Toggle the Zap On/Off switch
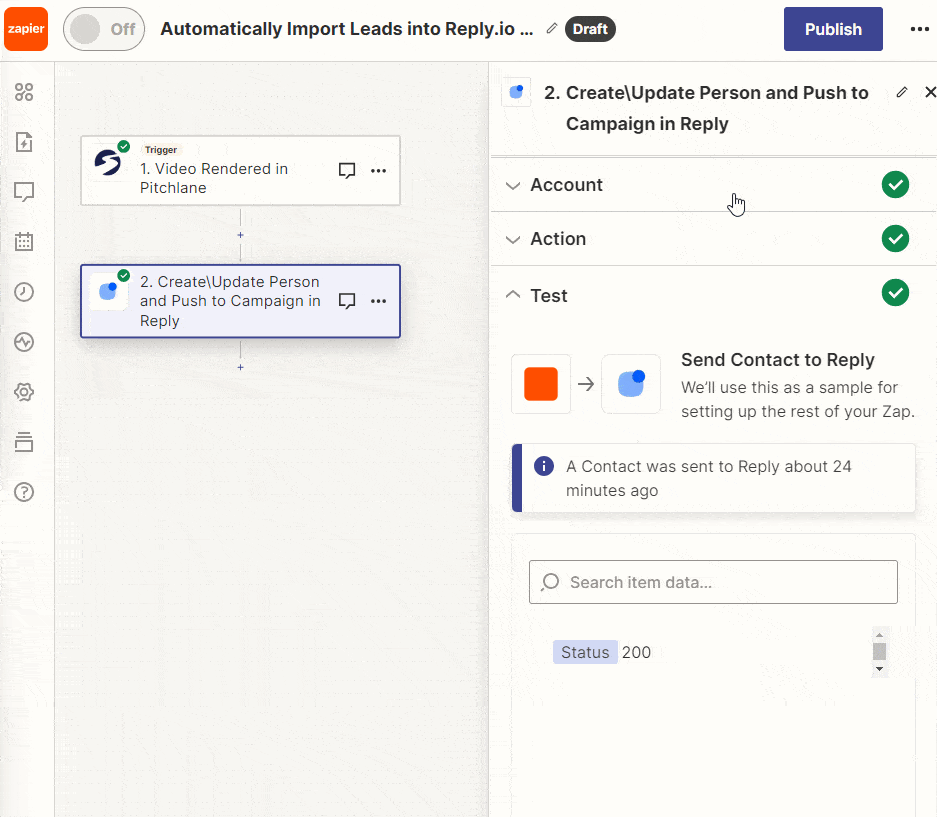The image size is (937, 817). tap(104, 29)
